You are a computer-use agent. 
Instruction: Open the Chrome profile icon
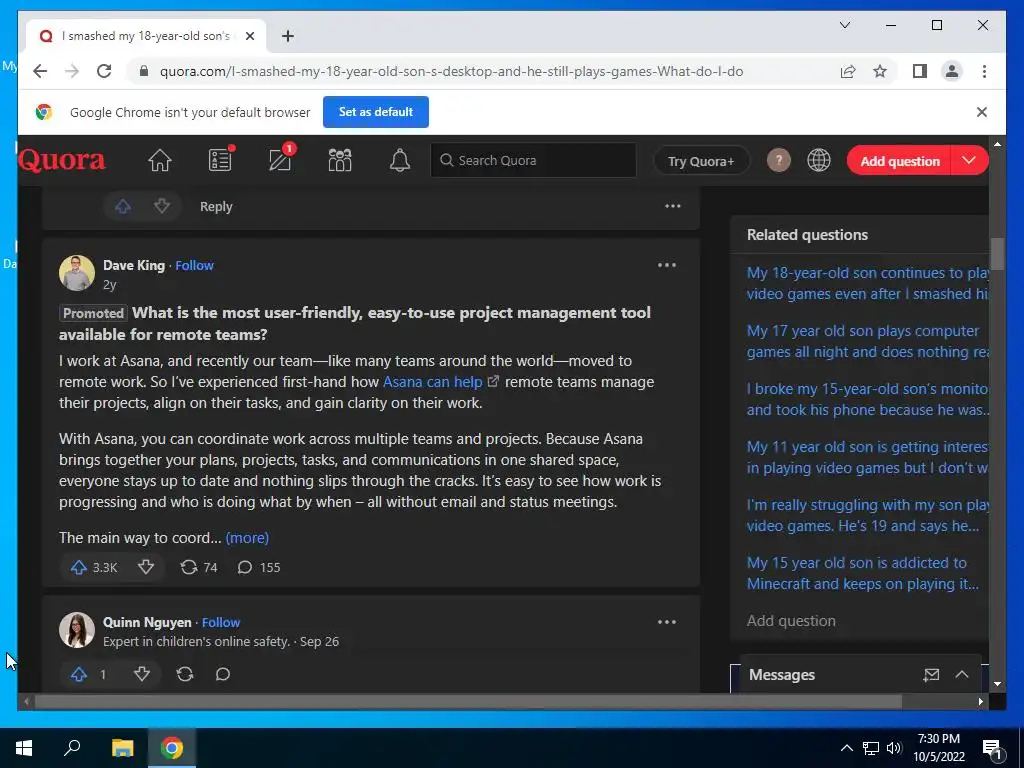click(x=952, y=71)
